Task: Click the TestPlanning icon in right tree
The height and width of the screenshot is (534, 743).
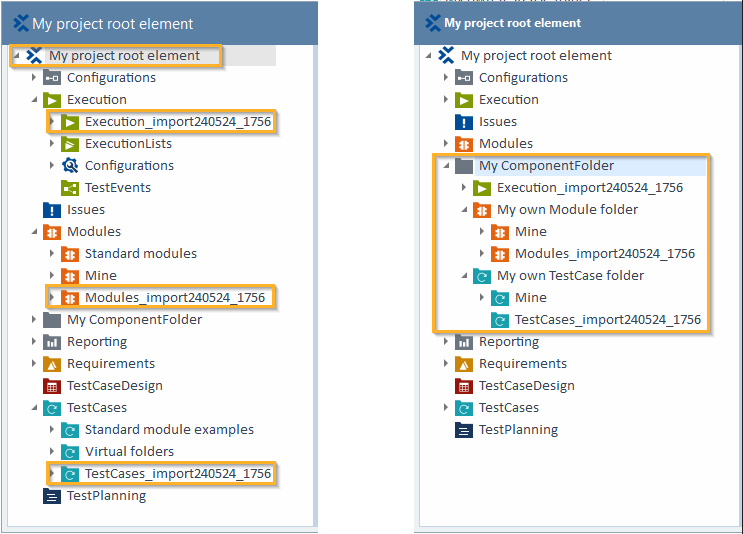Action: click(463, 430)
